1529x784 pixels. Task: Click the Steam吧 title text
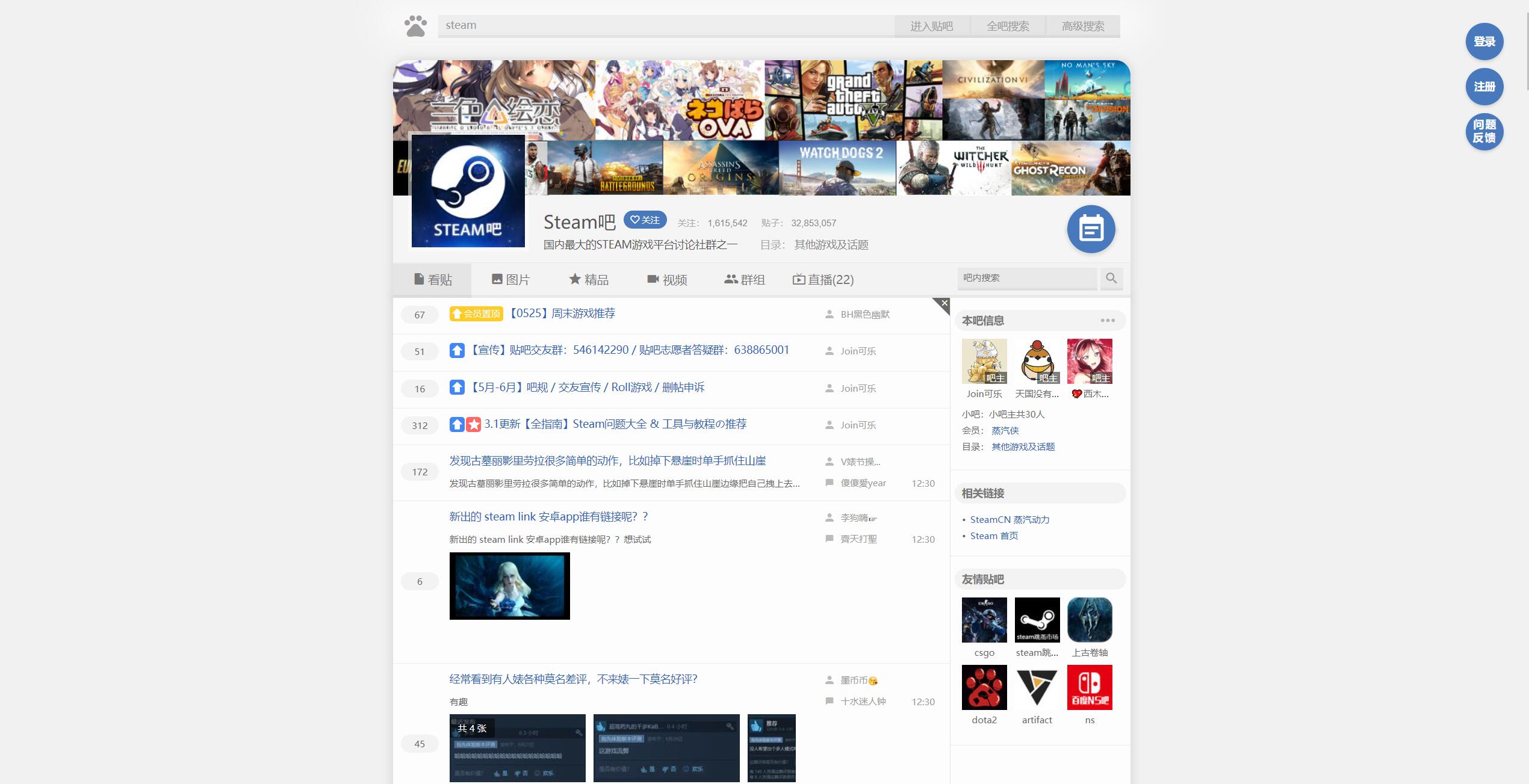(579, 222)
